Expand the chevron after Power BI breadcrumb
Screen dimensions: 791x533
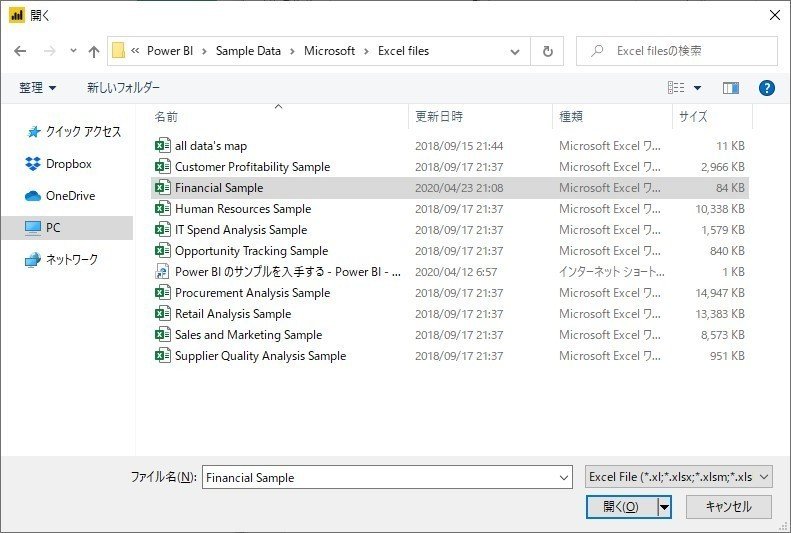(204, 51)
